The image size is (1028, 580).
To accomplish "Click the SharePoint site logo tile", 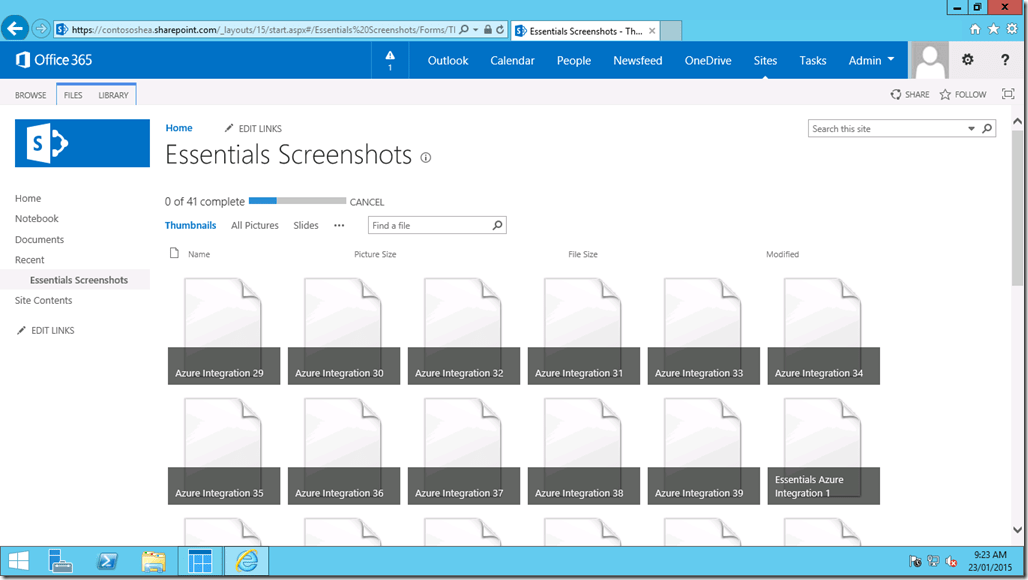I will (x=81, y=143).
